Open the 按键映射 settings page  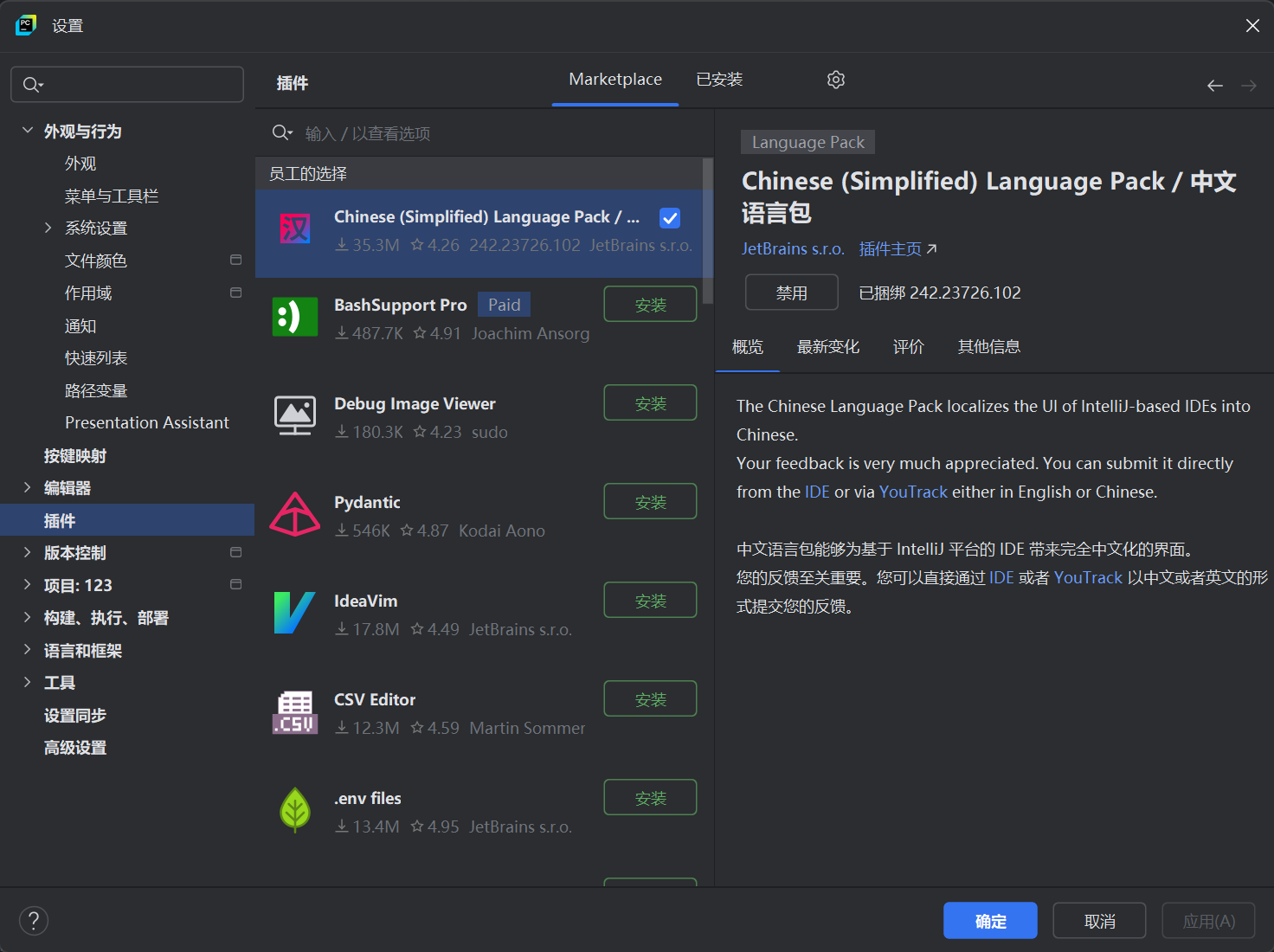point(75,455)
